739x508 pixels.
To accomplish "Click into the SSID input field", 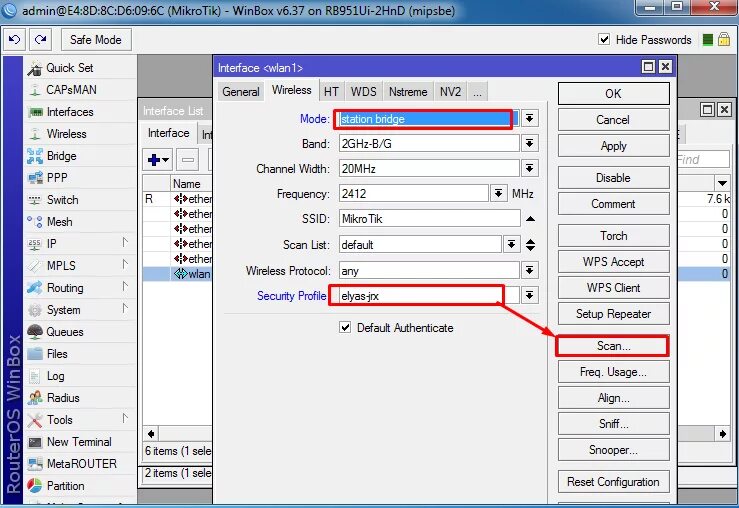I will (429, 219).
